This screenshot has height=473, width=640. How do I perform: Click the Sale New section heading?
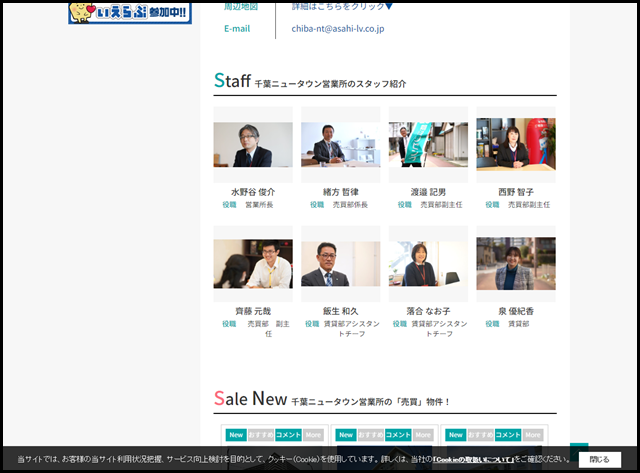(332, 398)
